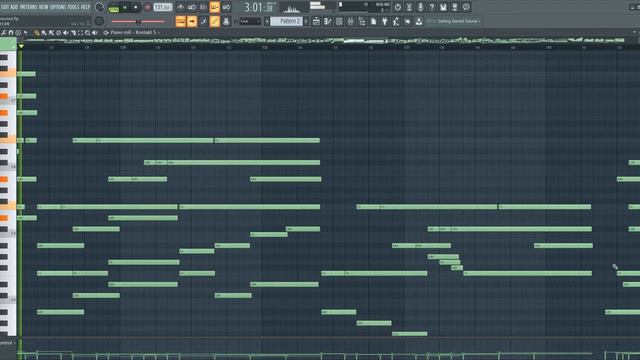This screenshot has height=360, width=640.
Task: Open the help question mark icon
Action: coord(431,7)
